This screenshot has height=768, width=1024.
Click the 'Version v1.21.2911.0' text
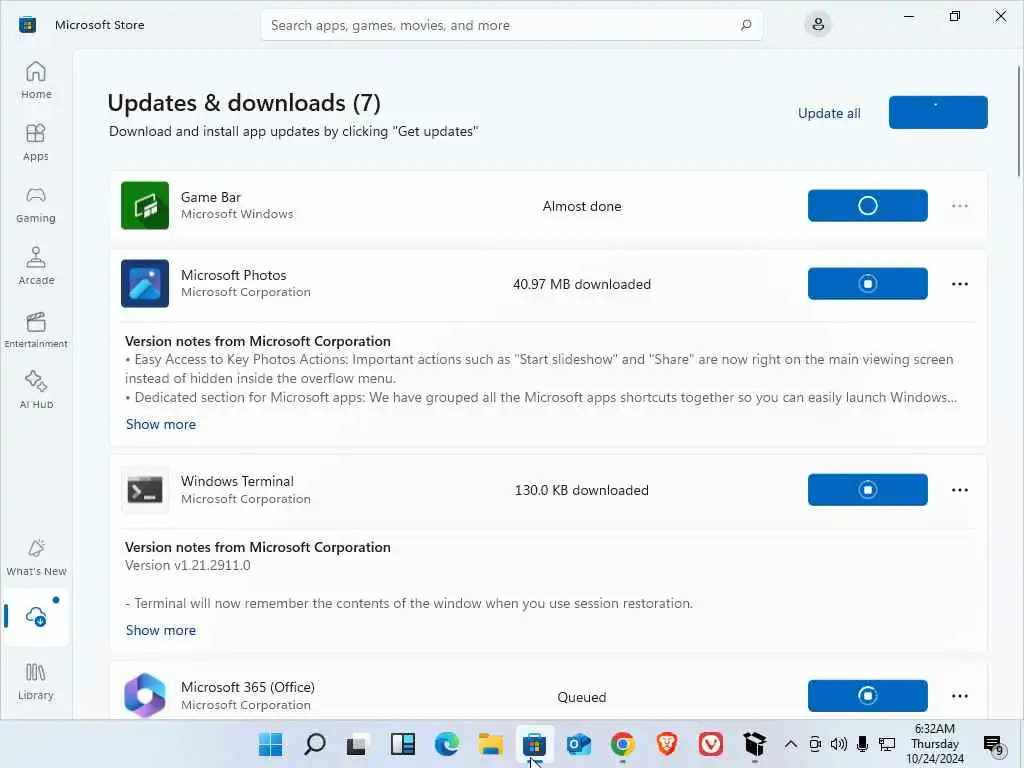pos(187,566)
